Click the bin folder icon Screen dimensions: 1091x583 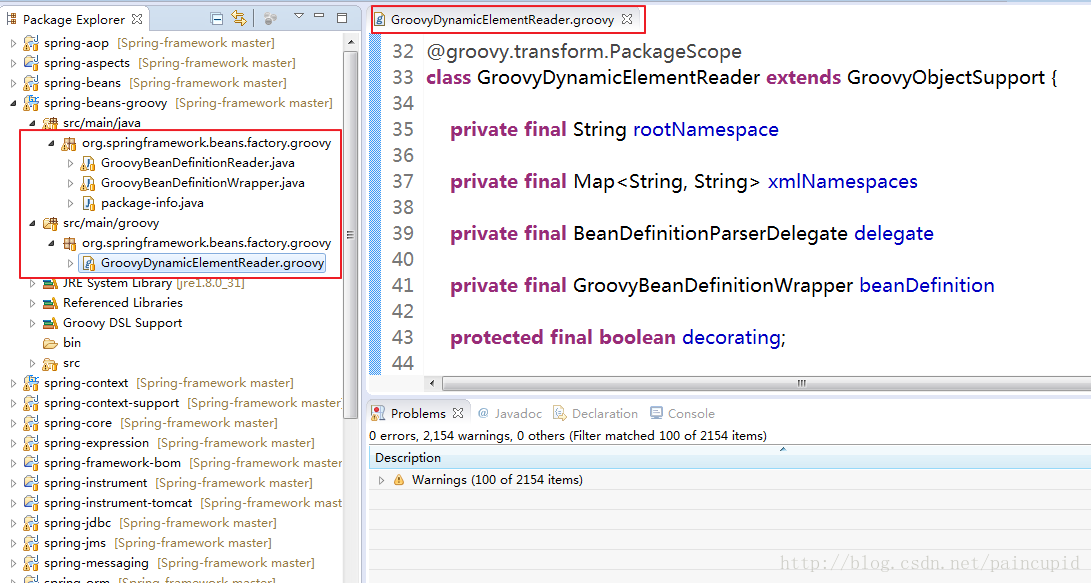click(50, 343)
